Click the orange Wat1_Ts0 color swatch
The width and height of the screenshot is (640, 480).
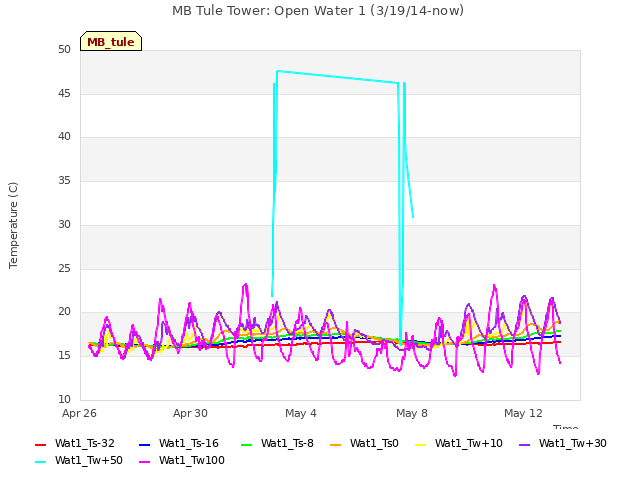pyautogui.click(x=336, y=444)
